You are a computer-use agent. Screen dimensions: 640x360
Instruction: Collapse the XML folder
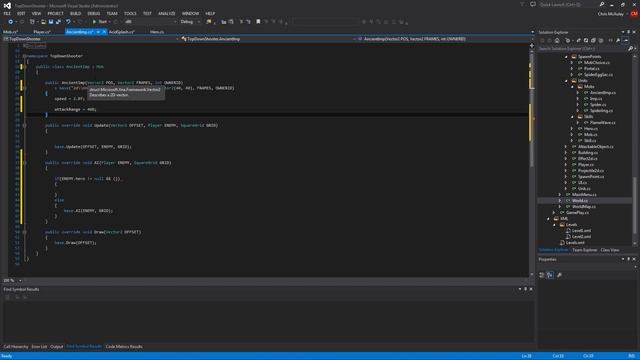coord(549,219)
